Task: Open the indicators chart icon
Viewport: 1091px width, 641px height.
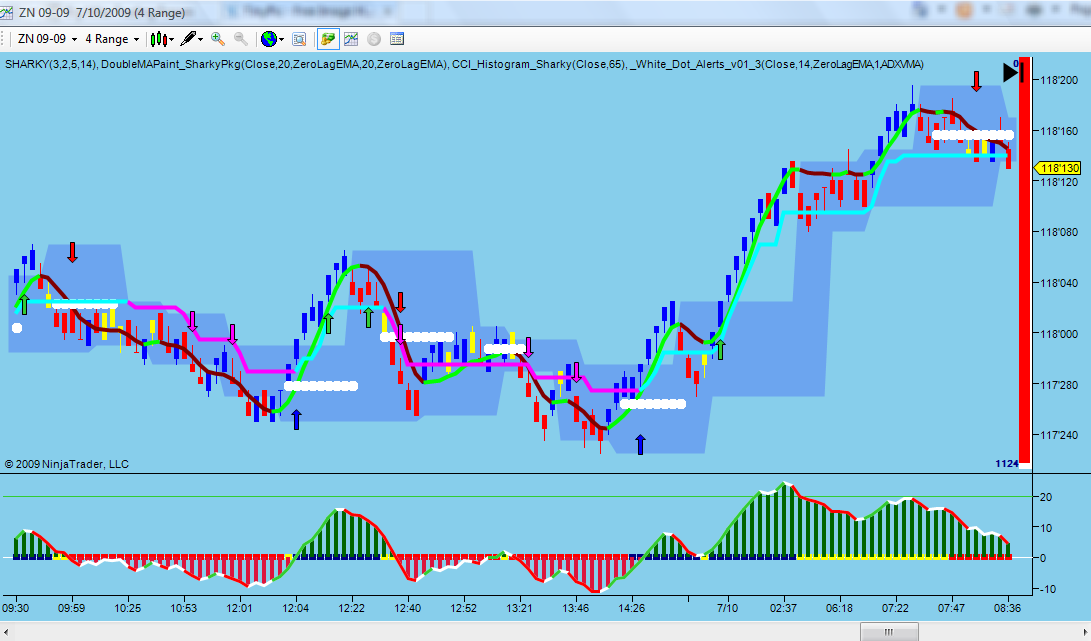Action: tap(351, 39)
